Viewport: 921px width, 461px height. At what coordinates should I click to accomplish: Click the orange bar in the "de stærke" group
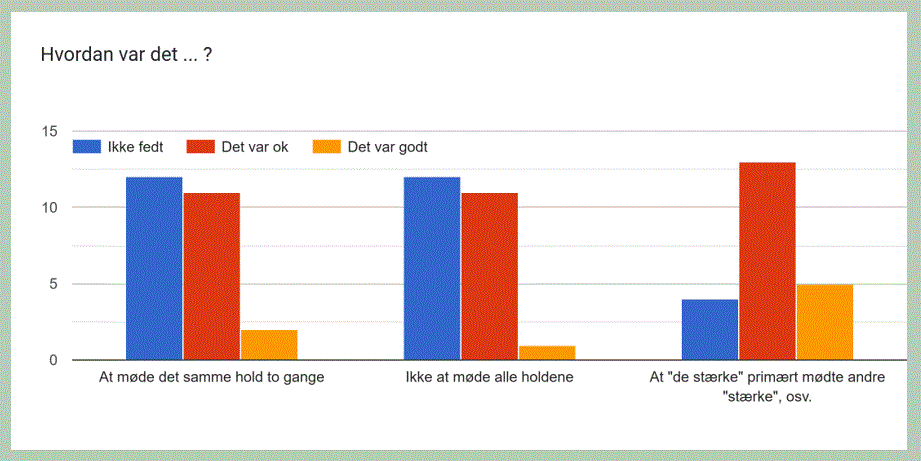click(x=825, y=322)
